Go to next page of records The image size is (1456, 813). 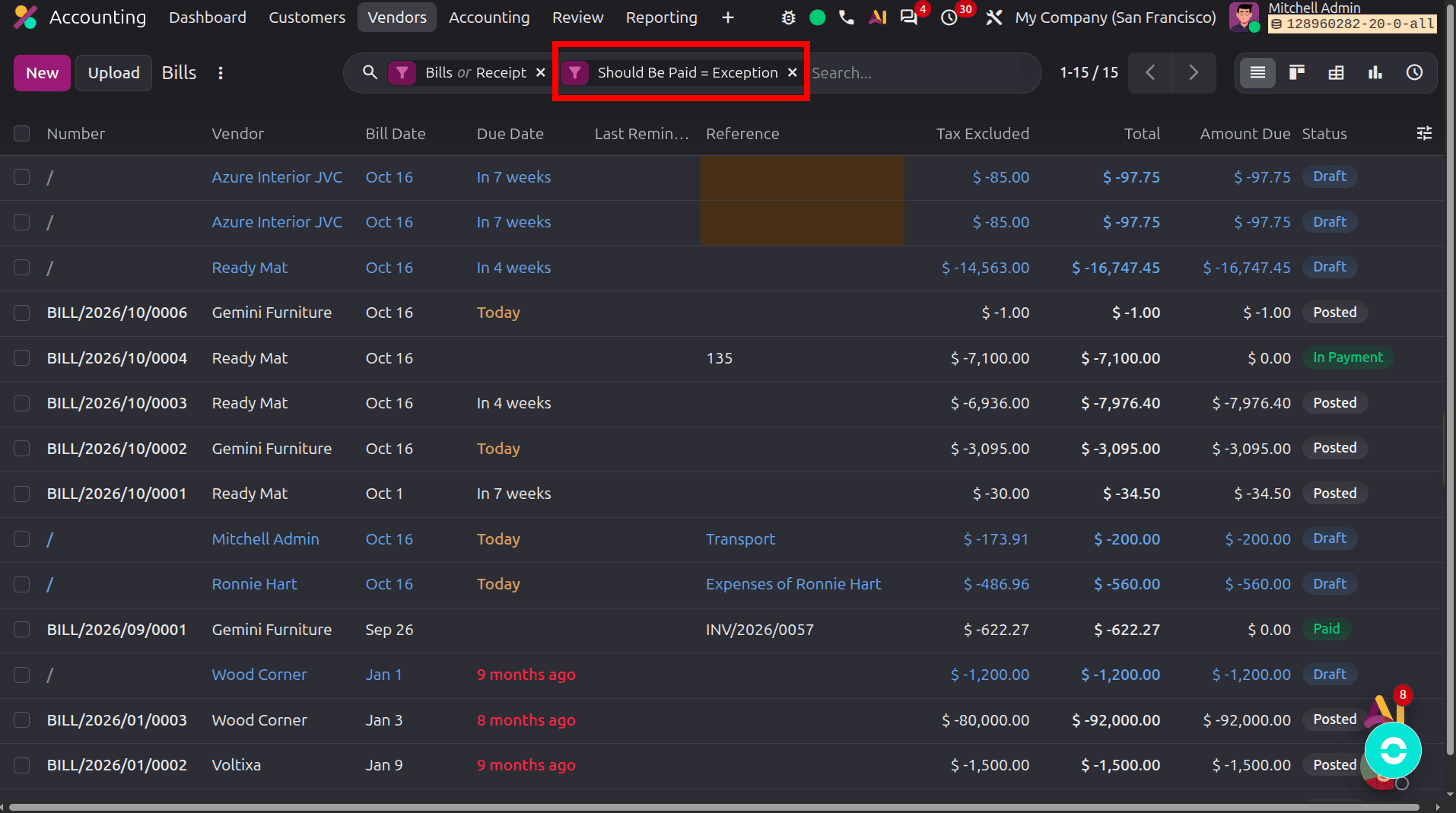point(1194,73)
